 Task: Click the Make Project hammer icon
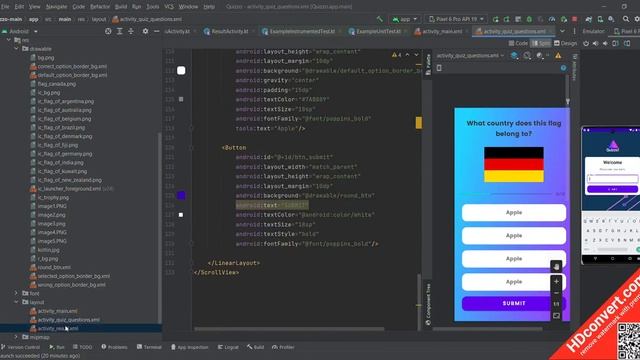point(380,19)
